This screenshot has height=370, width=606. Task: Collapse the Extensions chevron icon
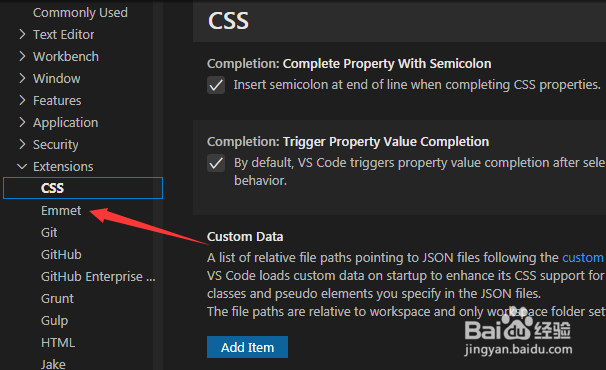pyautogui.click(x=22, y=167)
